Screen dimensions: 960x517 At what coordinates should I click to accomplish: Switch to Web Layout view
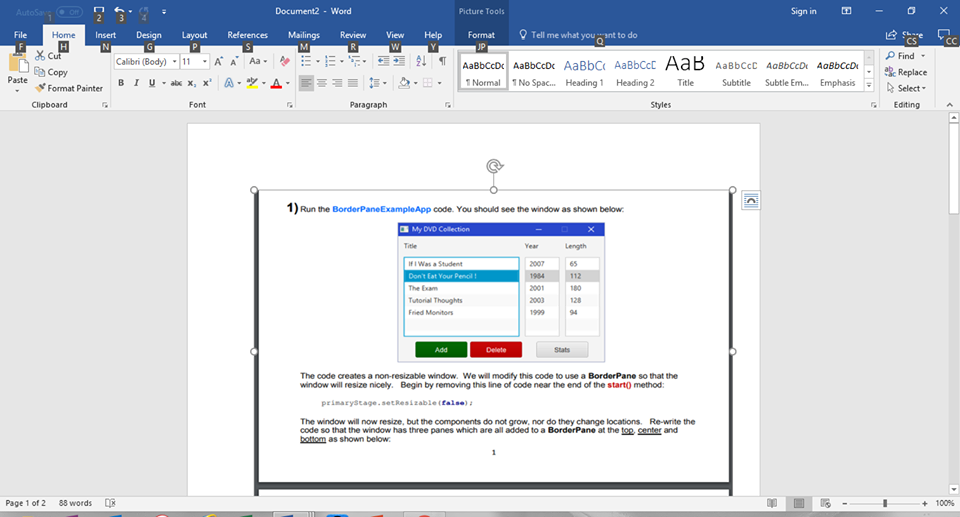825,503
